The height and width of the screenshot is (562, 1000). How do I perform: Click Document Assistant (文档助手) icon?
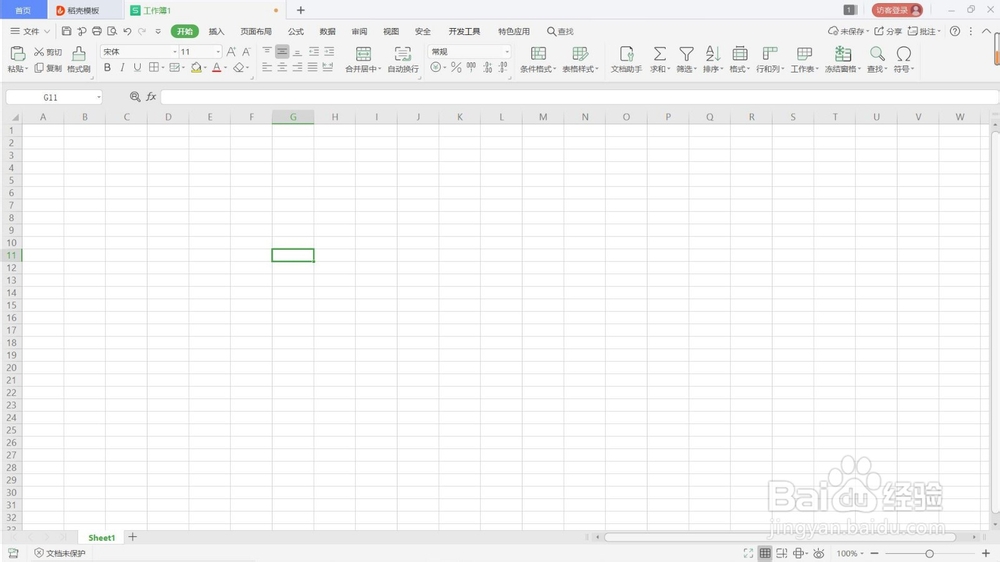(x=626, y=54)
